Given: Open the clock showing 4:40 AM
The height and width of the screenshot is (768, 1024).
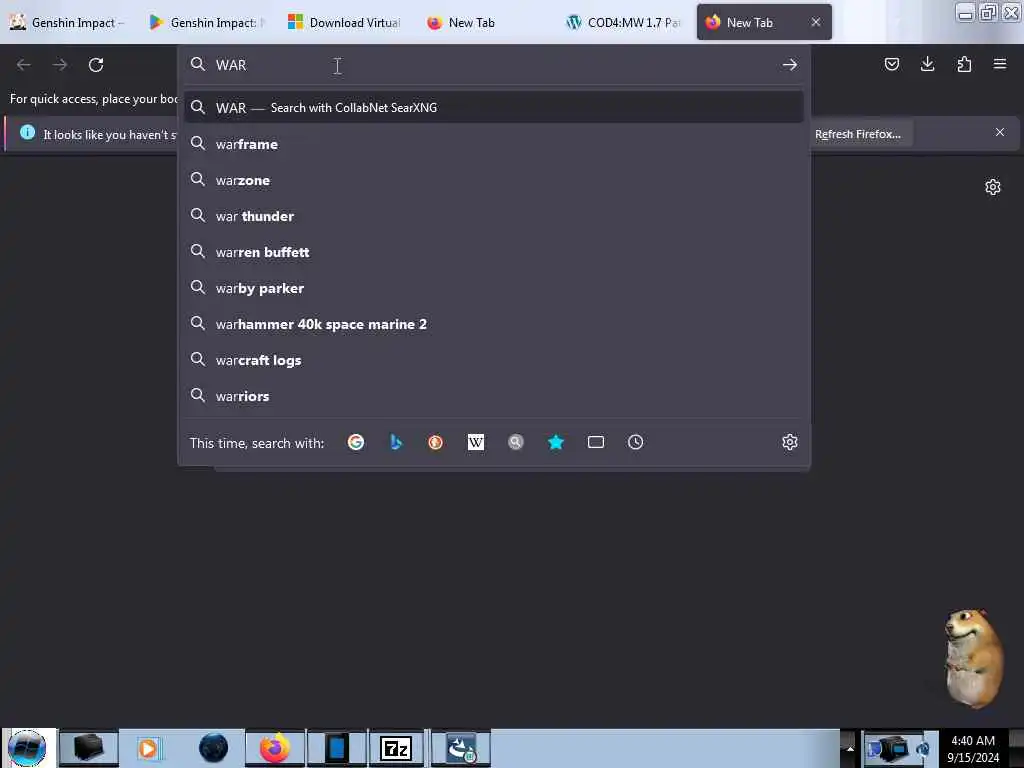Looking at the screenshot, I should pos(973,749).
